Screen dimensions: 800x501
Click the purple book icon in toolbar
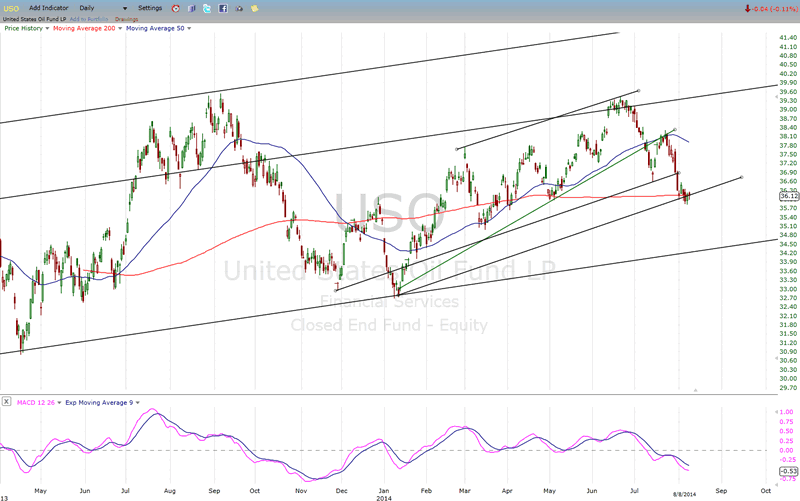[x=191, y=8]
